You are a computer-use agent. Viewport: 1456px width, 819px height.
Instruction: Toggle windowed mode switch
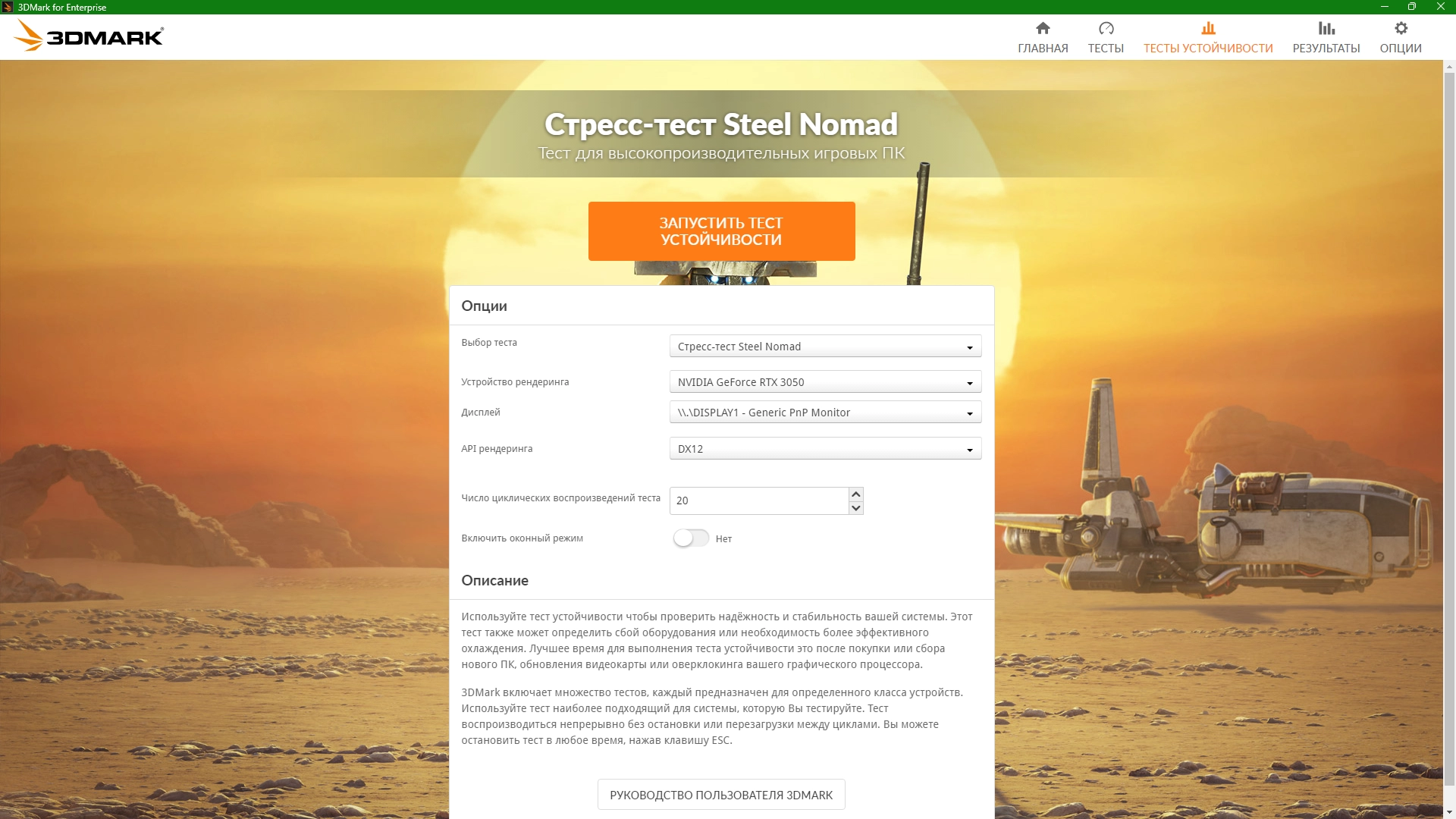click(691, 538)
